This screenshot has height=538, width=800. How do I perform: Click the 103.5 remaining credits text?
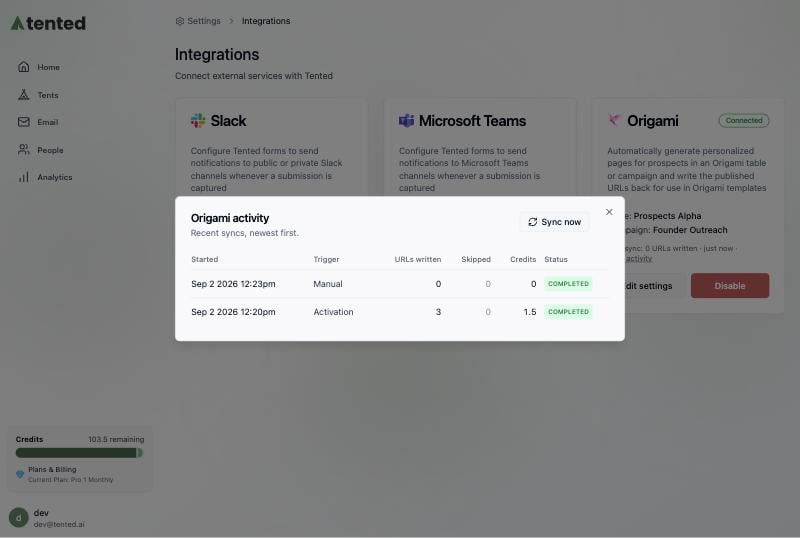(116, 439)
